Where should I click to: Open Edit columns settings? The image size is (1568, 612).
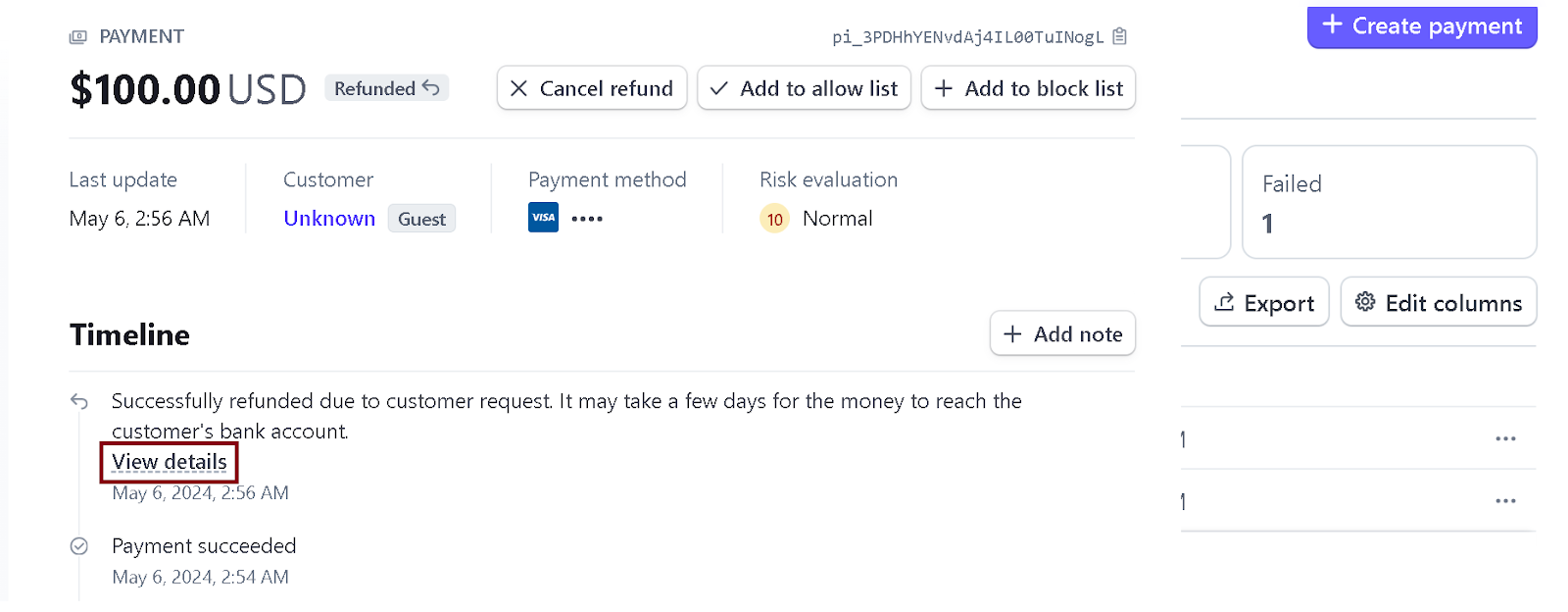pyautogui.click(x=1438, y=302)
